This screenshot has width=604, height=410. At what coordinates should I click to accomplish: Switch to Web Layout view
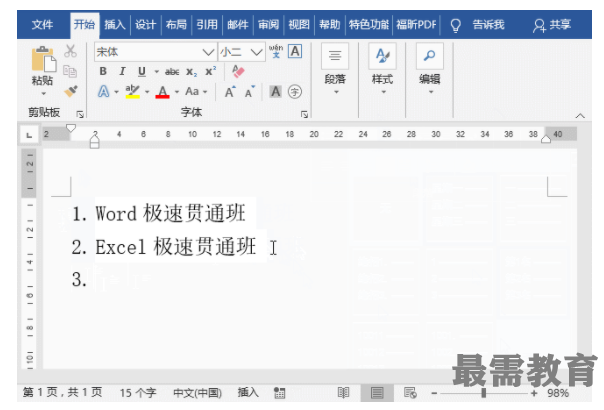click(410, 393)
